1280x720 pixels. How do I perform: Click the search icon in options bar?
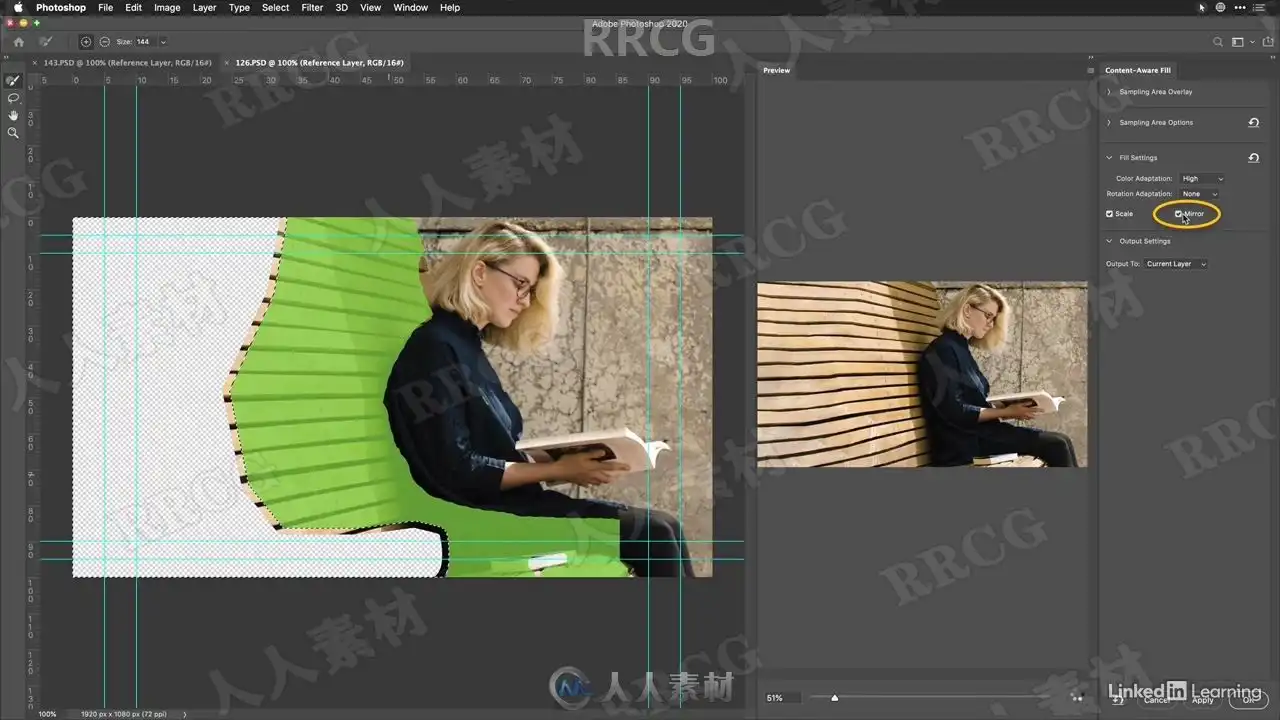point(1217,42)
